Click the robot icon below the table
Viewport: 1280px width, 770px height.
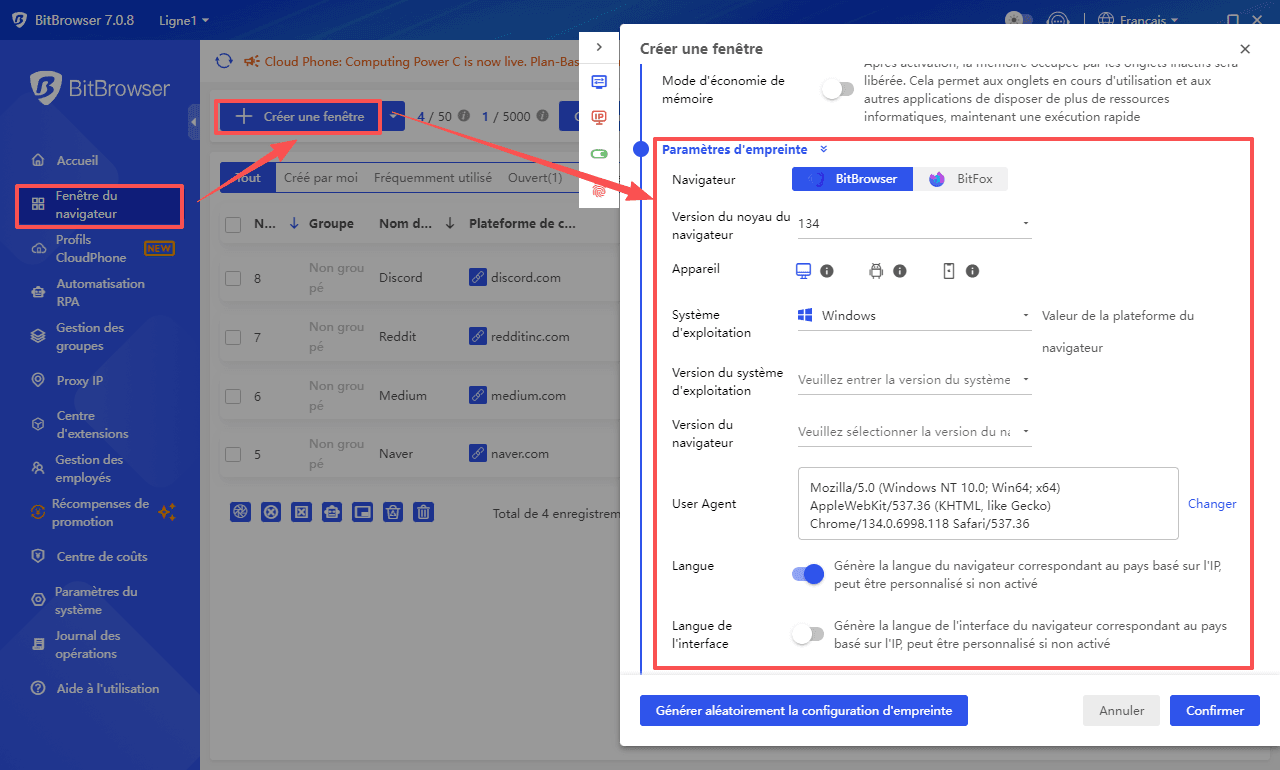[x=332, y=512]
